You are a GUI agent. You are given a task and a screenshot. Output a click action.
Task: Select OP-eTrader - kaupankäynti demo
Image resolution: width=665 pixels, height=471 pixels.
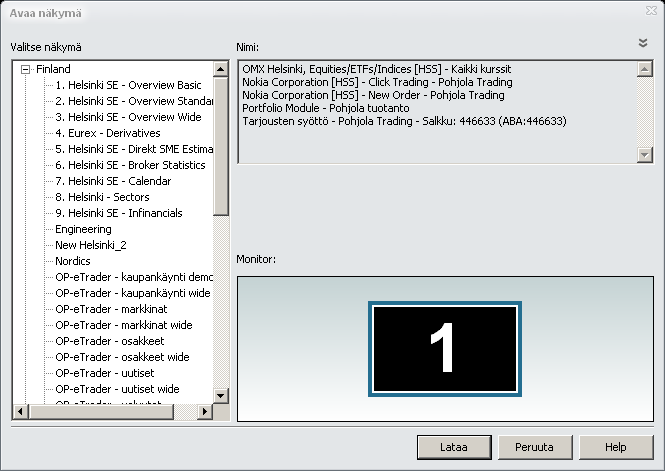[x=134, y=277]
